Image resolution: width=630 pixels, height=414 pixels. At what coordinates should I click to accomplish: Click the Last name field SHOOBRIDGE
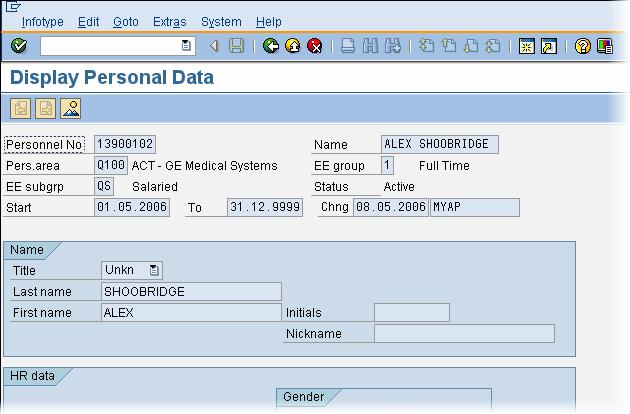tap(191, 292)
